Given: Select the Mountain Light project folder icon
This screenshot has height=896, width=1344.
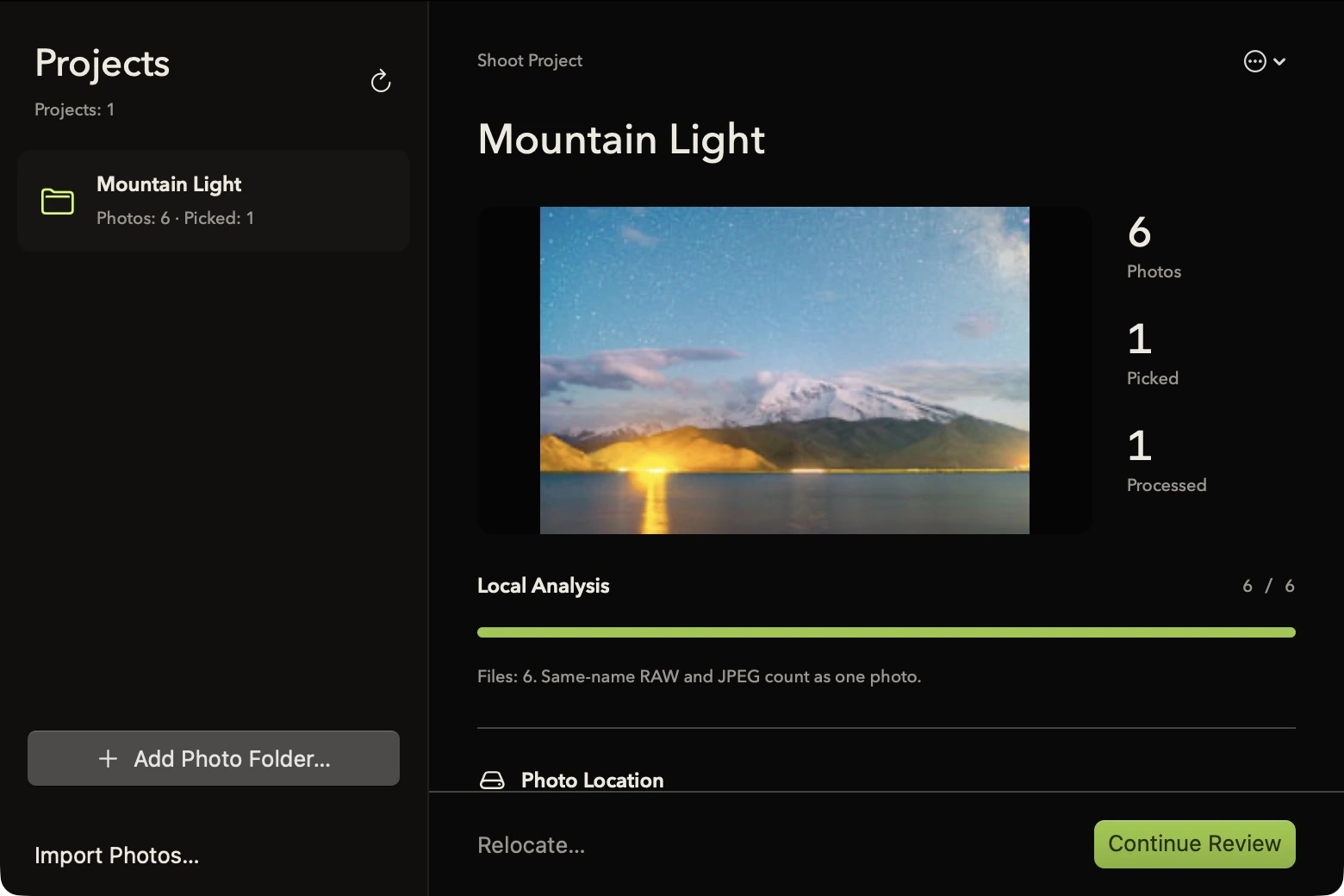Looking at the screenshot, I should [x=58, y=202].
